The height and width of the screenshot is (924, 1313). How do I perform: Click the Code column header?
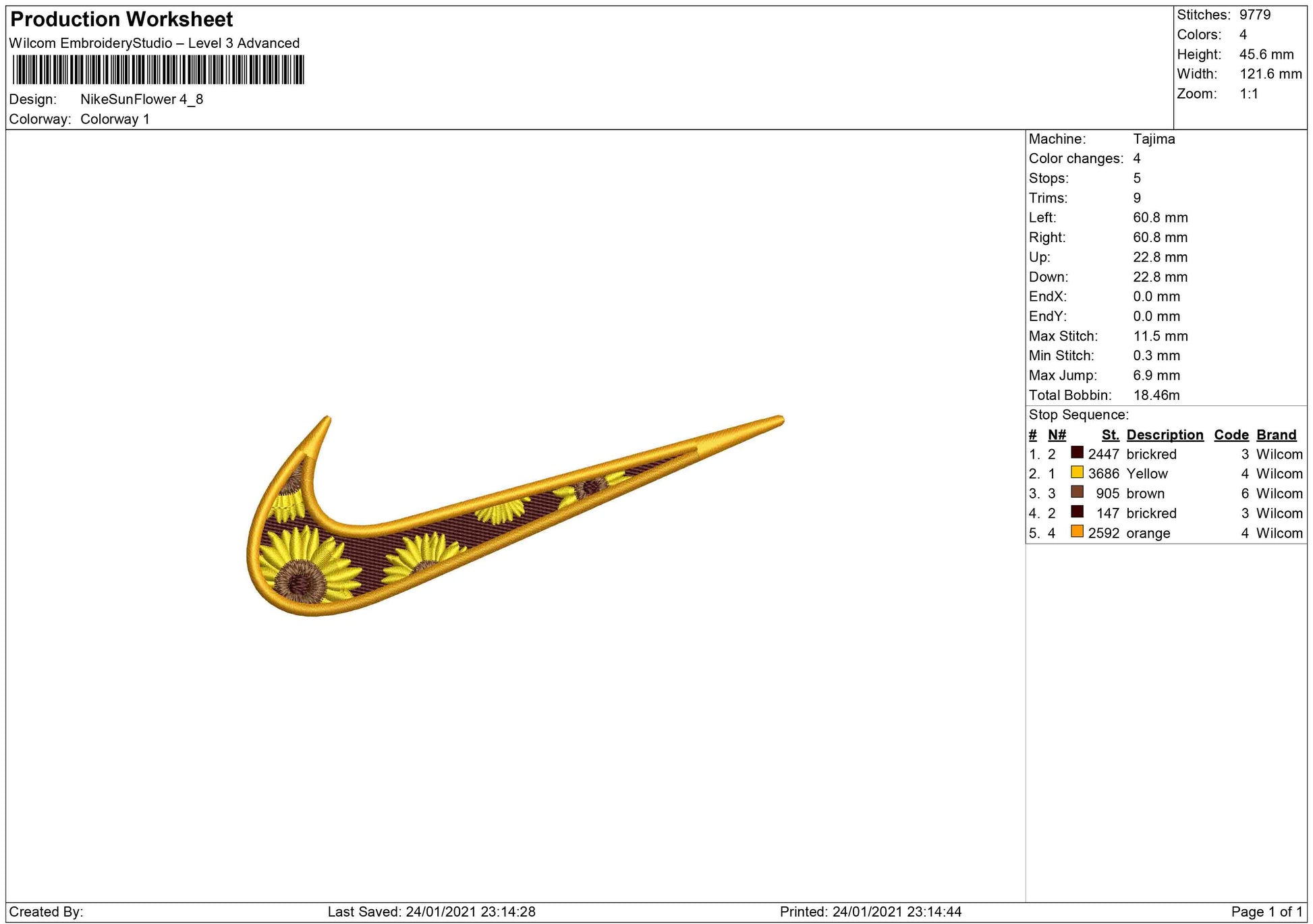[1231, 435]
